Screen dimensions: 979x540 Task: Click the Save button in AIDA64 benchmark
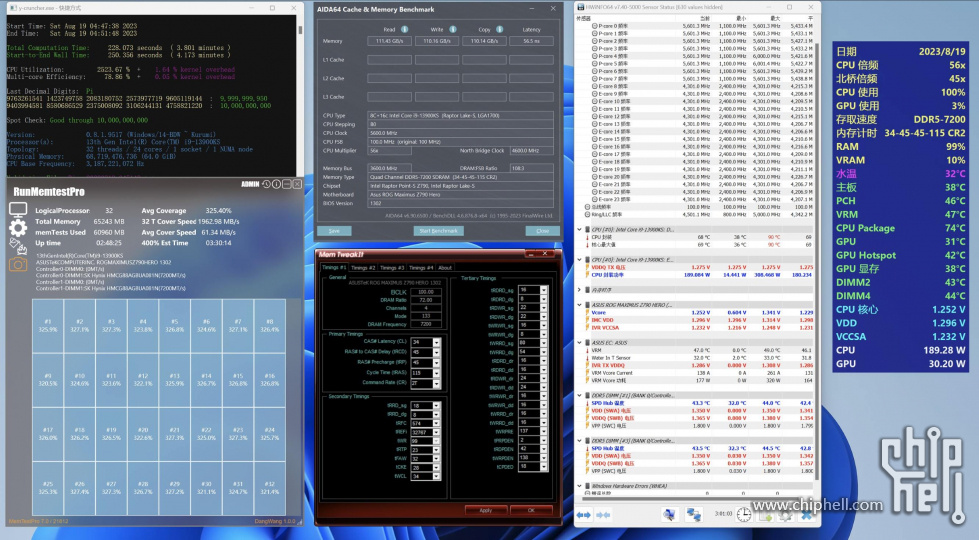[x=334, y=231]
